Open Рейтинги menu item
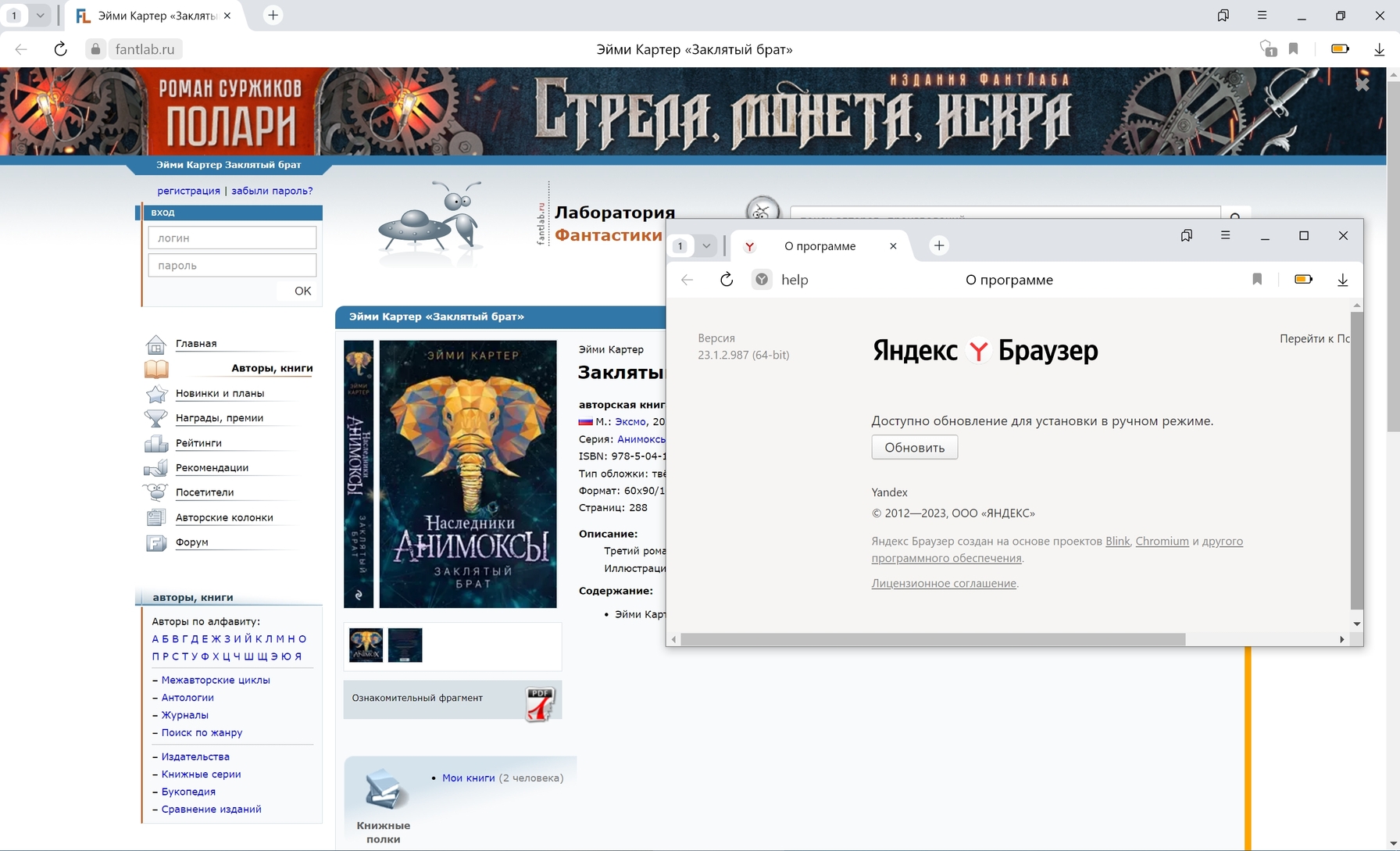The image size is (1400, 851). [x=198, y=443]
